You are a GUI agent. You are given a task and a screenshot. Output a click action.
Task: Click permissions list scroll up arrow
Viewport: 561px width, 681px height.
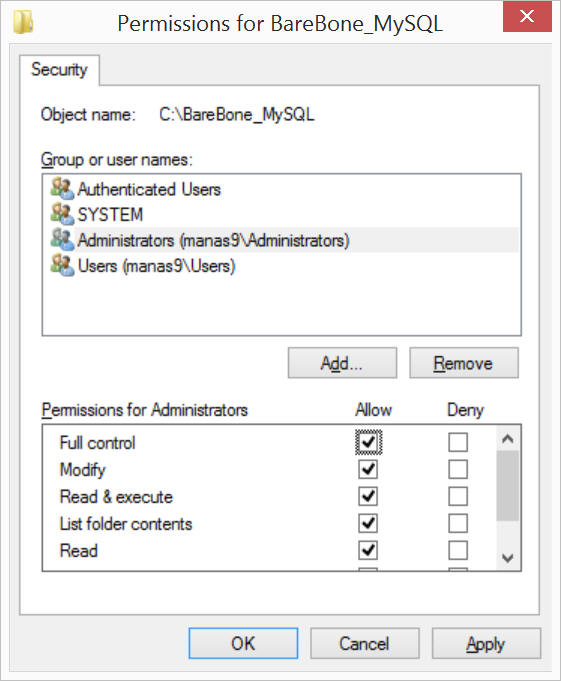(x=508, y=439)
